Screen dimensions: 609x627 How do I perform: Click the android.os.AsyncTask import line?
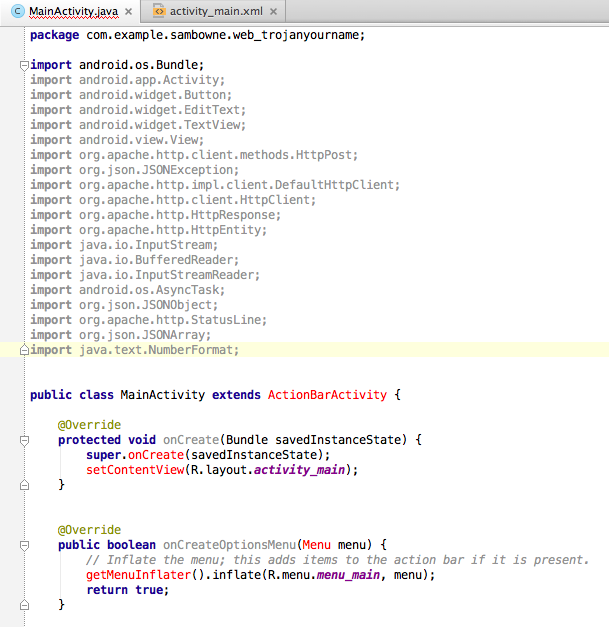click(128, 290)
